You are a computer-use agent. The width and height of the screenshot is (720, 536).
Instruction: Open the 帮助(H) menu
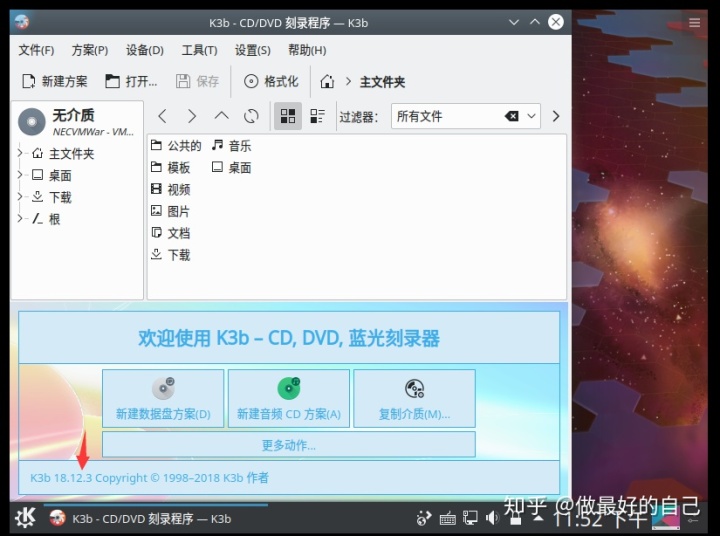[x=307, y=50]
